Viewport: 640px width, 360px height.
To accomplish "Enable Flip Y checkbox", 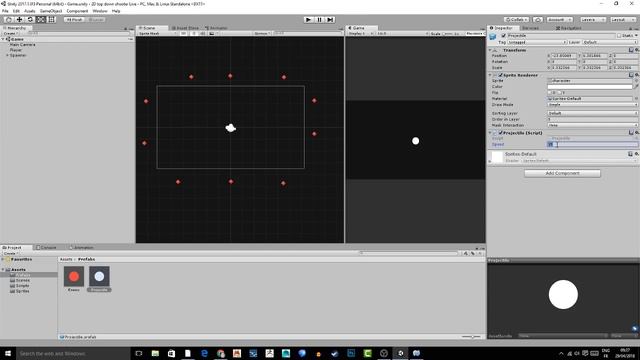I will click(560, 93).
